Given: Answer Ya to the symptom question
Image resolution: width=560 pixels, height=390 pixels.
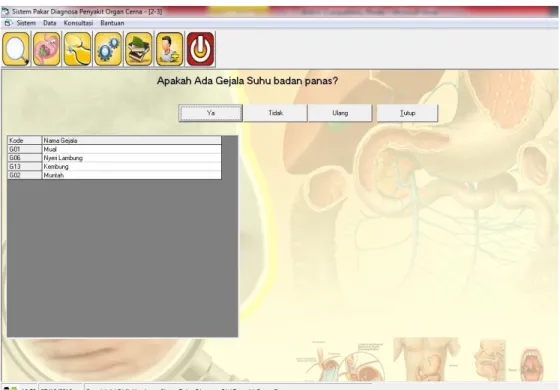Looking at the screenshot, I should pyautogui.click(x=211, y=113).
